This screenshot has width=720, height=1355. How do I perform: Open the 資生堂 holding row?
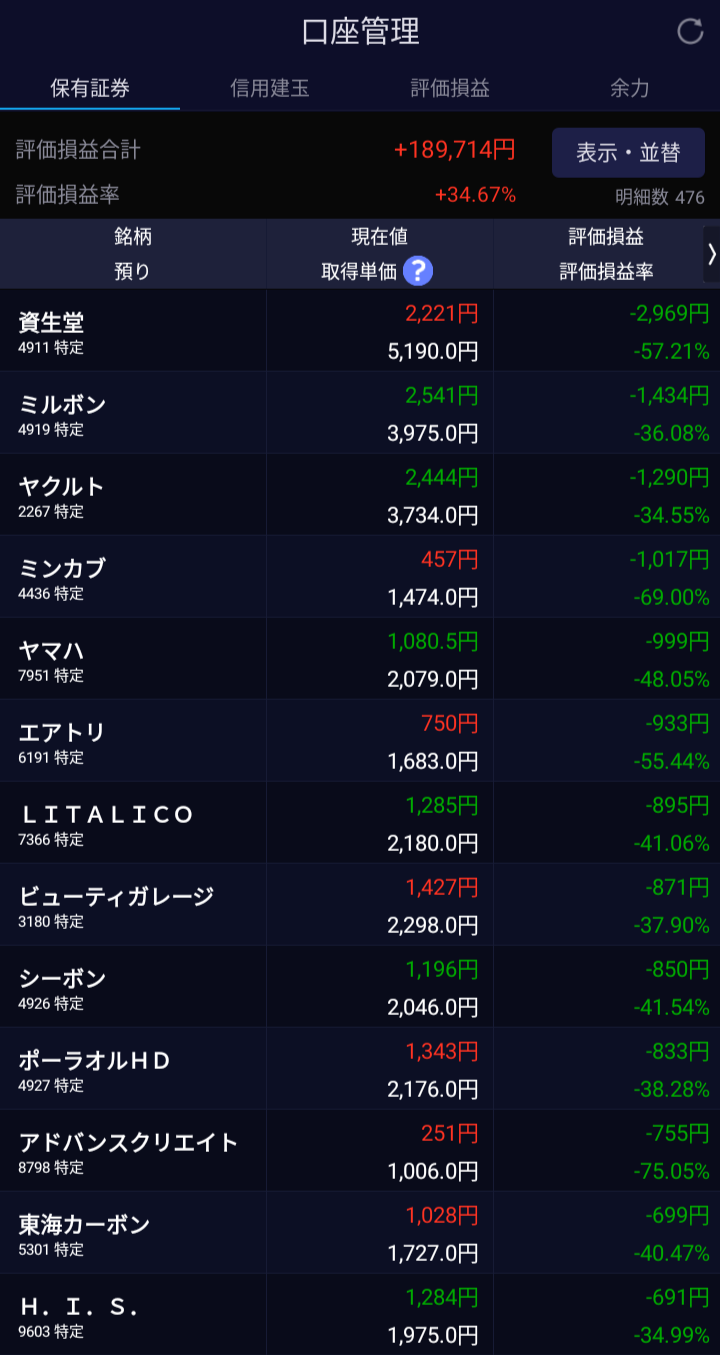click(x=360, y=331)
